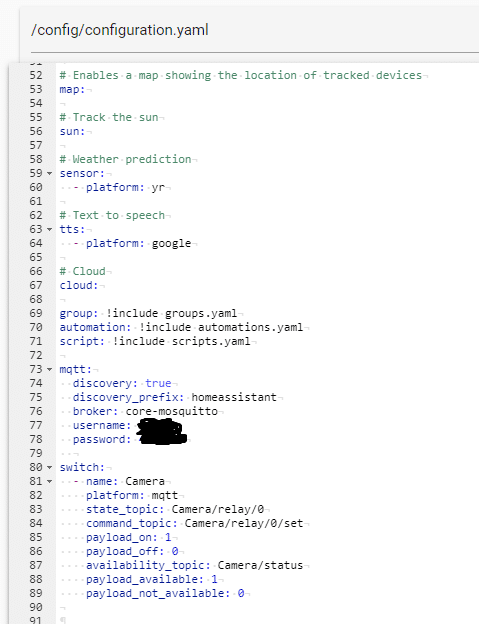Click the automations.yaml include line
479x624 pixels.
pyautogui.click(x=181, y=328)
